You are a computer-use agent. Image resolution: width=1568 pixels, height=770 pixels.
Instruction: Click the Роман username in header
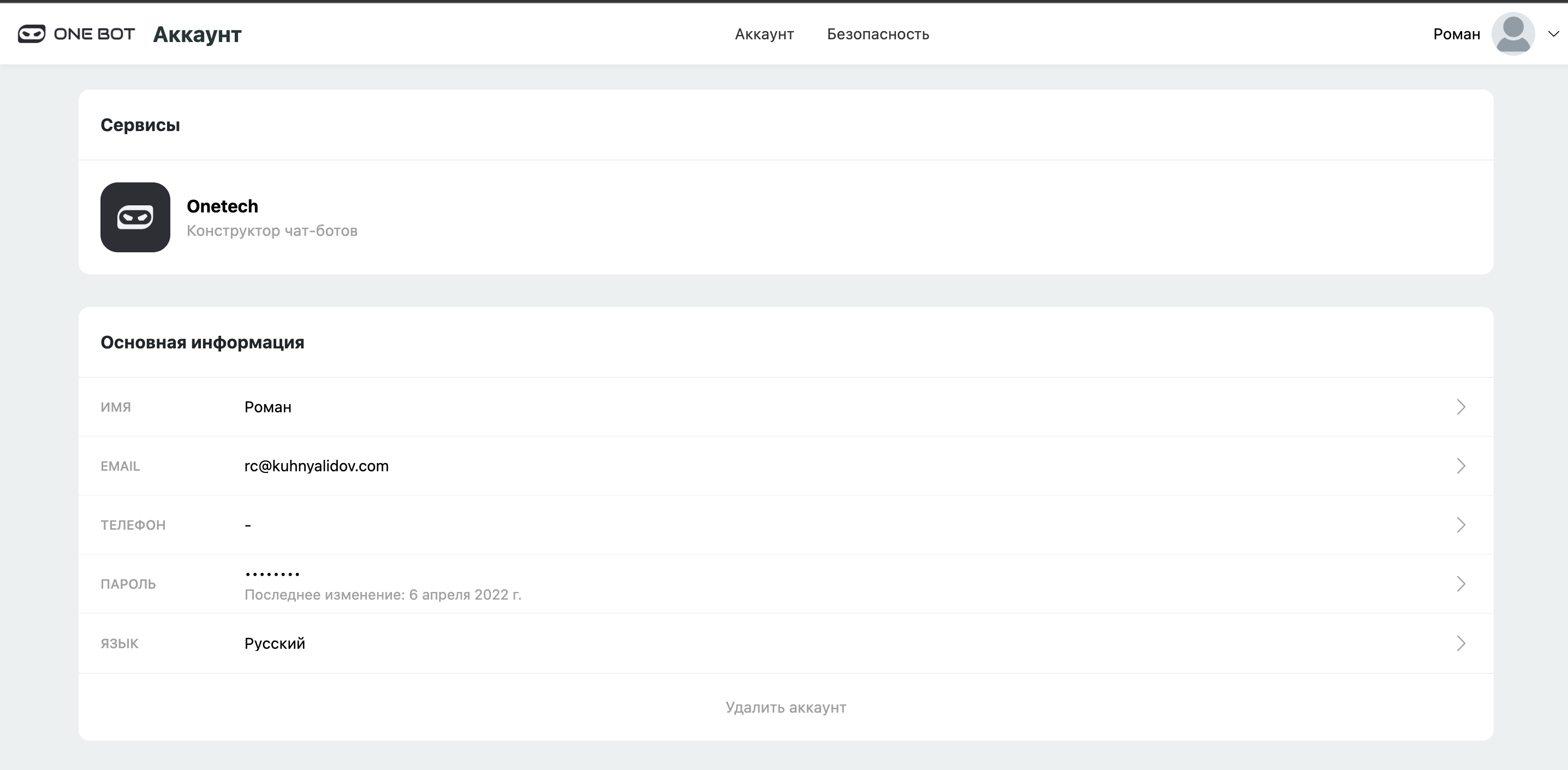(1456, 34)
